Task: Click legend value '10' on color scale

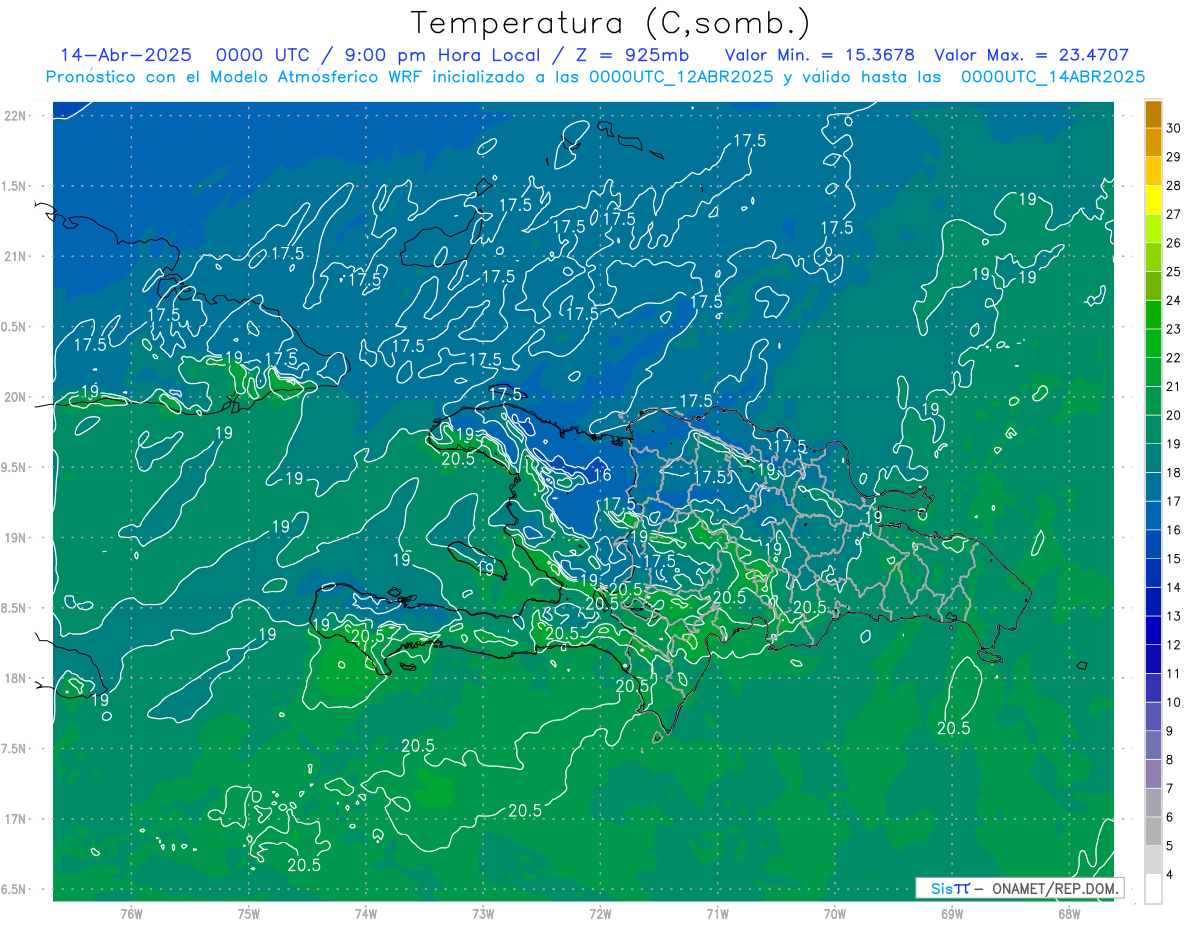Action: pyautogui.click(x=1174, y=703)
